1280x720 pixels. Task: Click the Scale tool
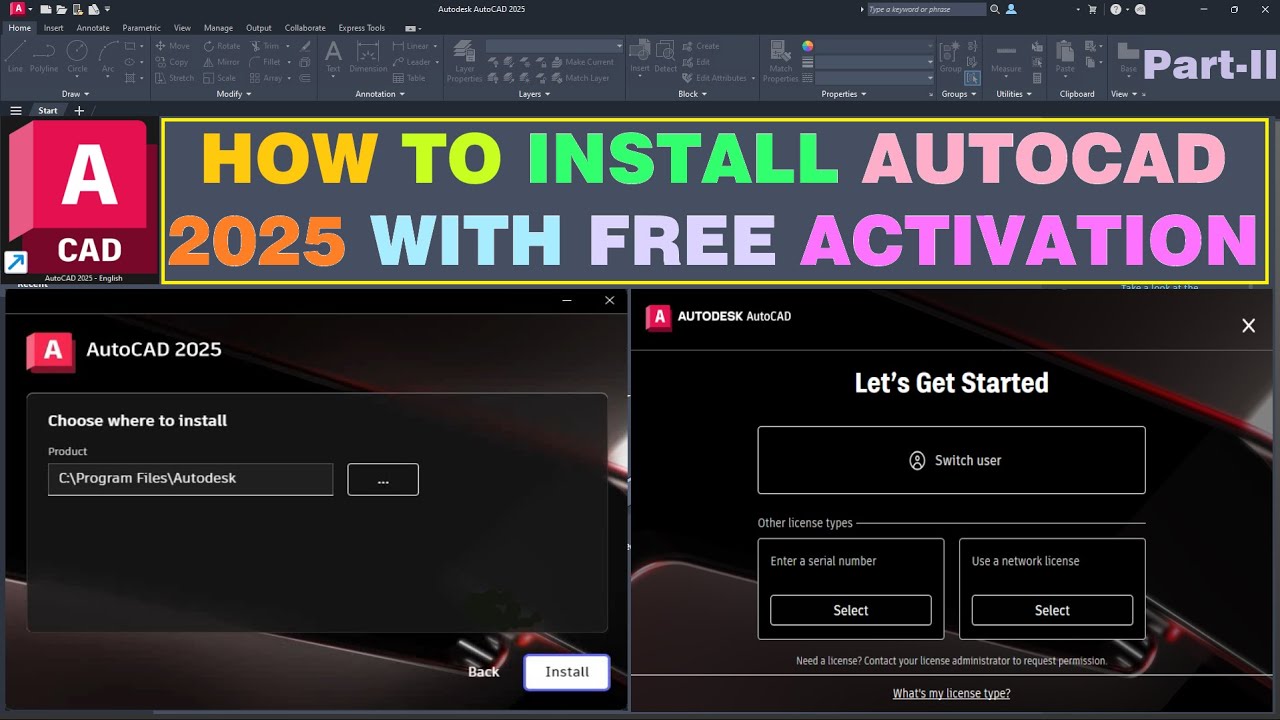(220, 78)
